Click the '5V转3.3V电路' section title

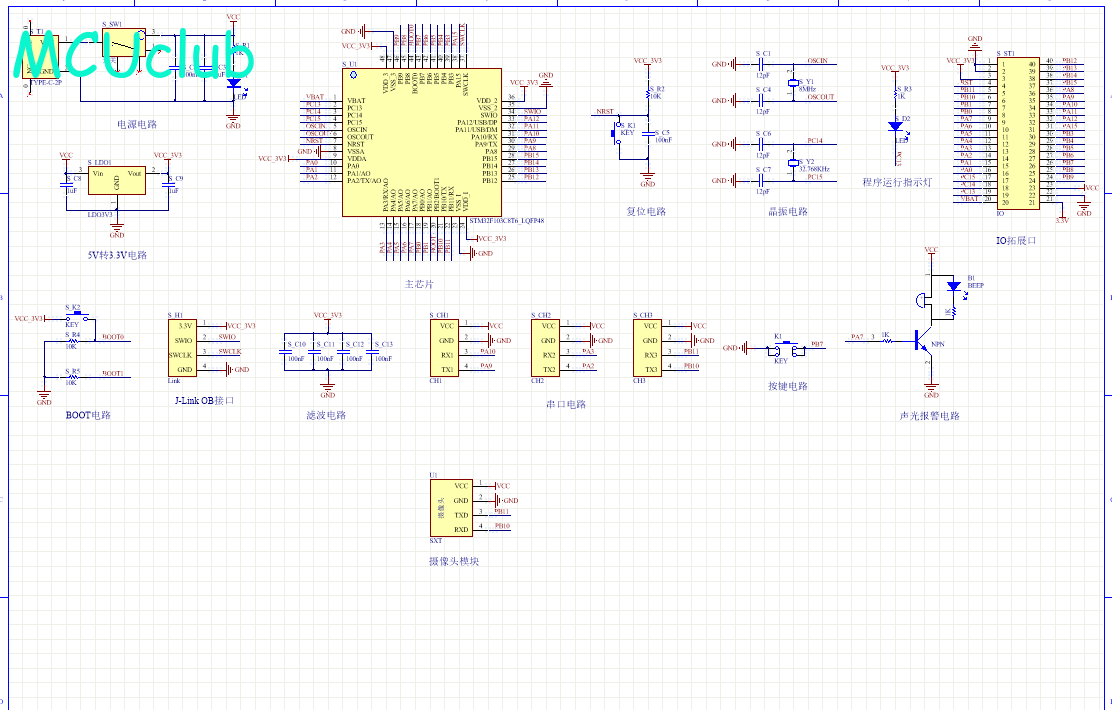coord(117,255)
